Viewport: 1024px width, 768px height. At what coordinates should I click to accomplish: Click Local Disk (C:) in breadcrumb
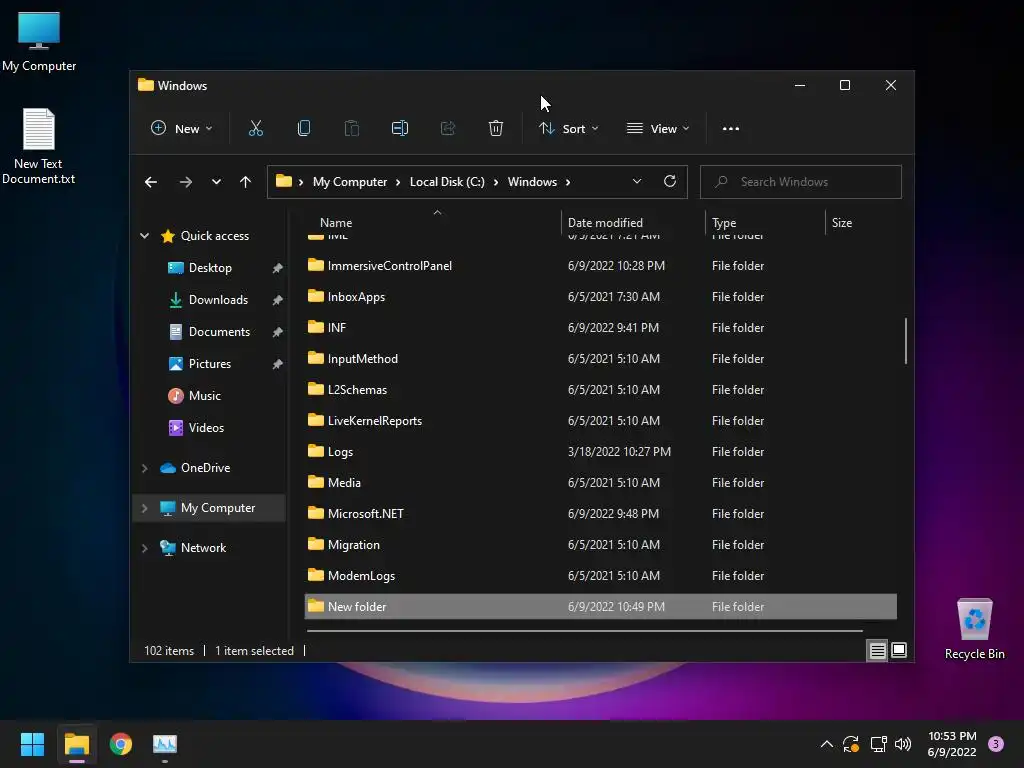[447, 182]
